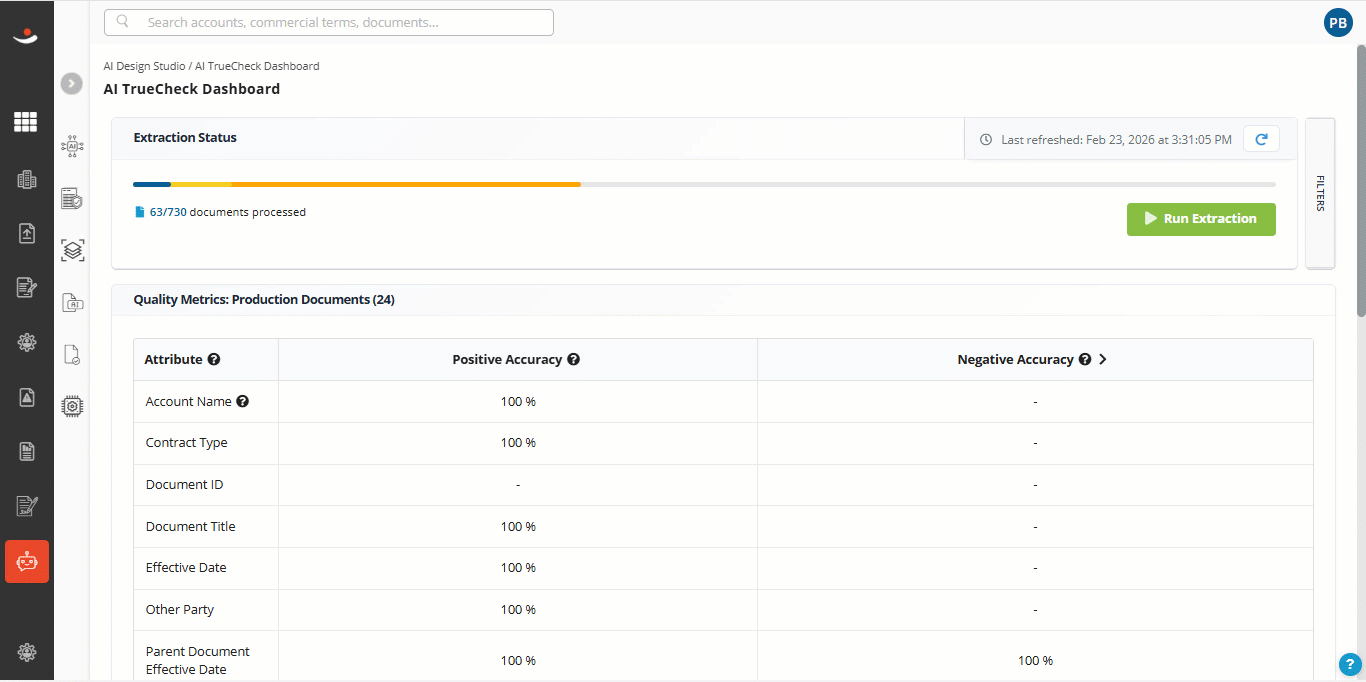
Task: Open the FILTERS side panel
Action: (1320, 193)
